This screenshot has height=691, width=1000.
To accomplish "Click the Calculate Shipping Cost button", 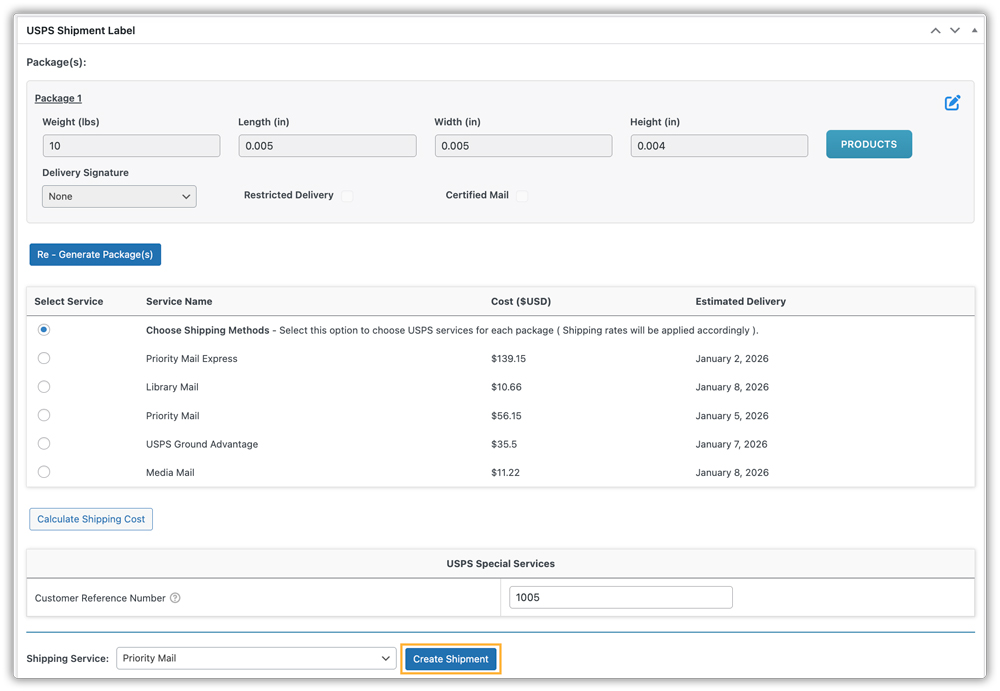I will (x=90, y=519).
